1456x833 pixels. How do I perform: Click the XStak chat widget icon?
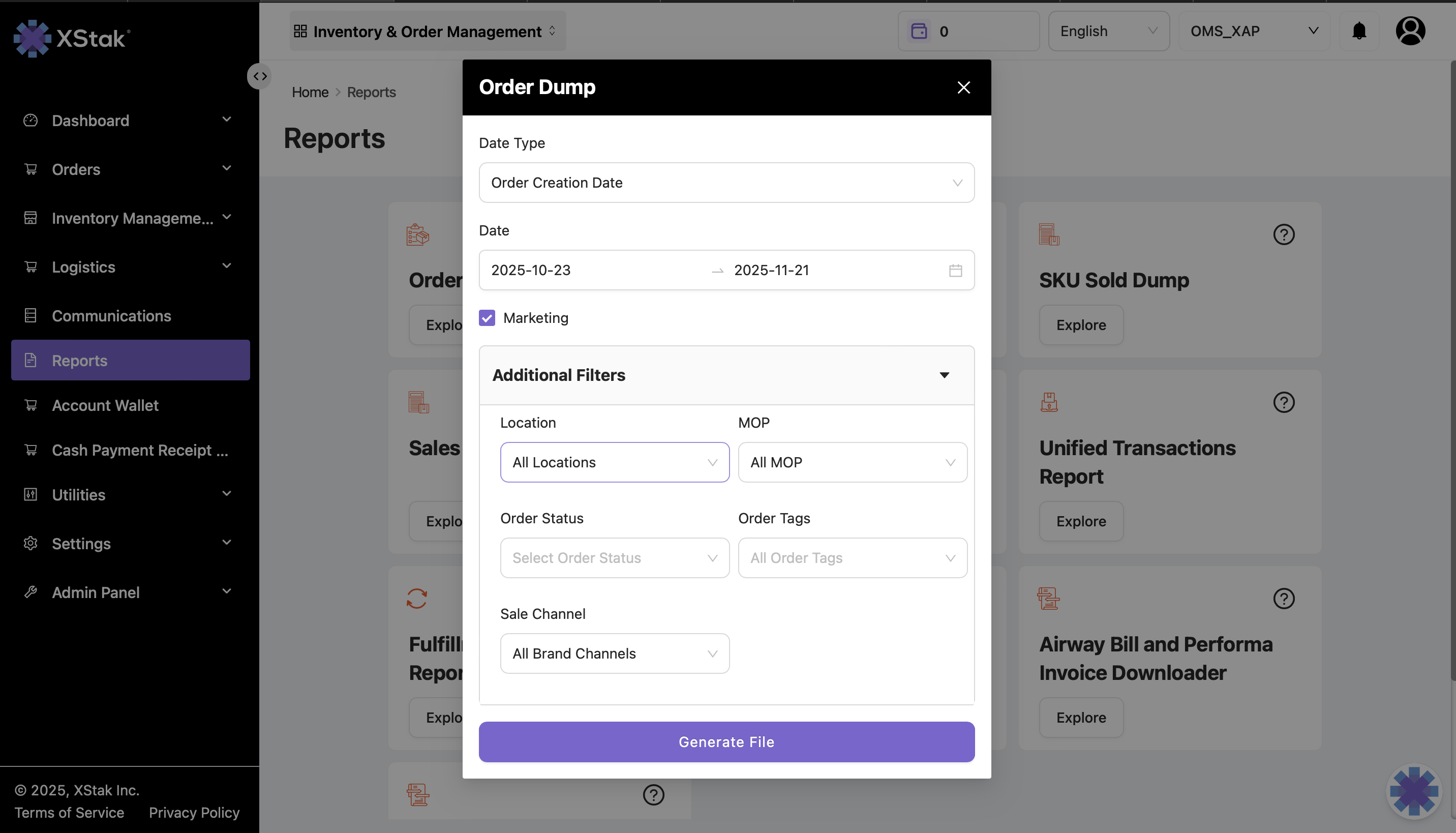[x=1413, y=791]
